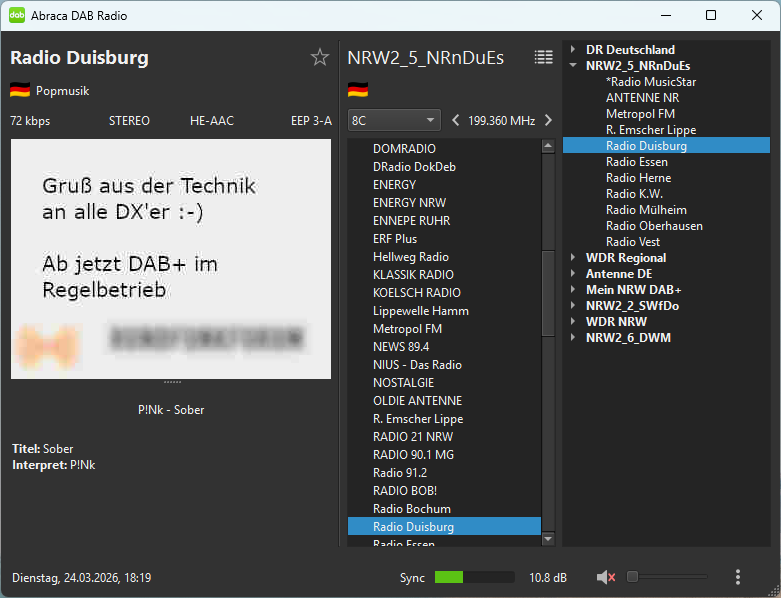Toggle the ensemble list view icon
This screenshot has width=781, height=598.
pyautogui.click(x=543, y=57)
